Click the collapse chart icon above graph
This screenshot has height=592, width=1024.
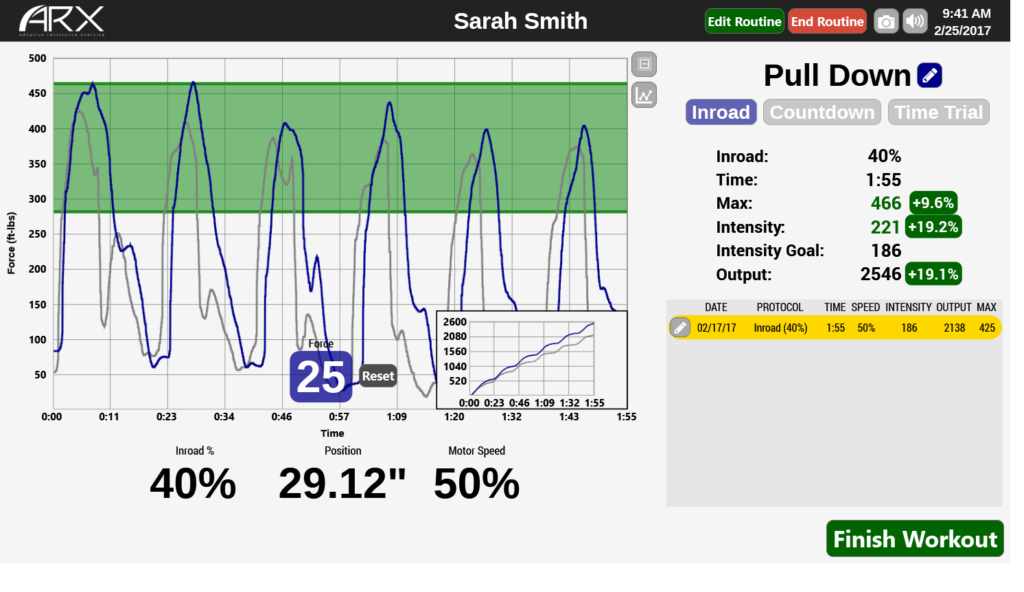tap(644, 64)
